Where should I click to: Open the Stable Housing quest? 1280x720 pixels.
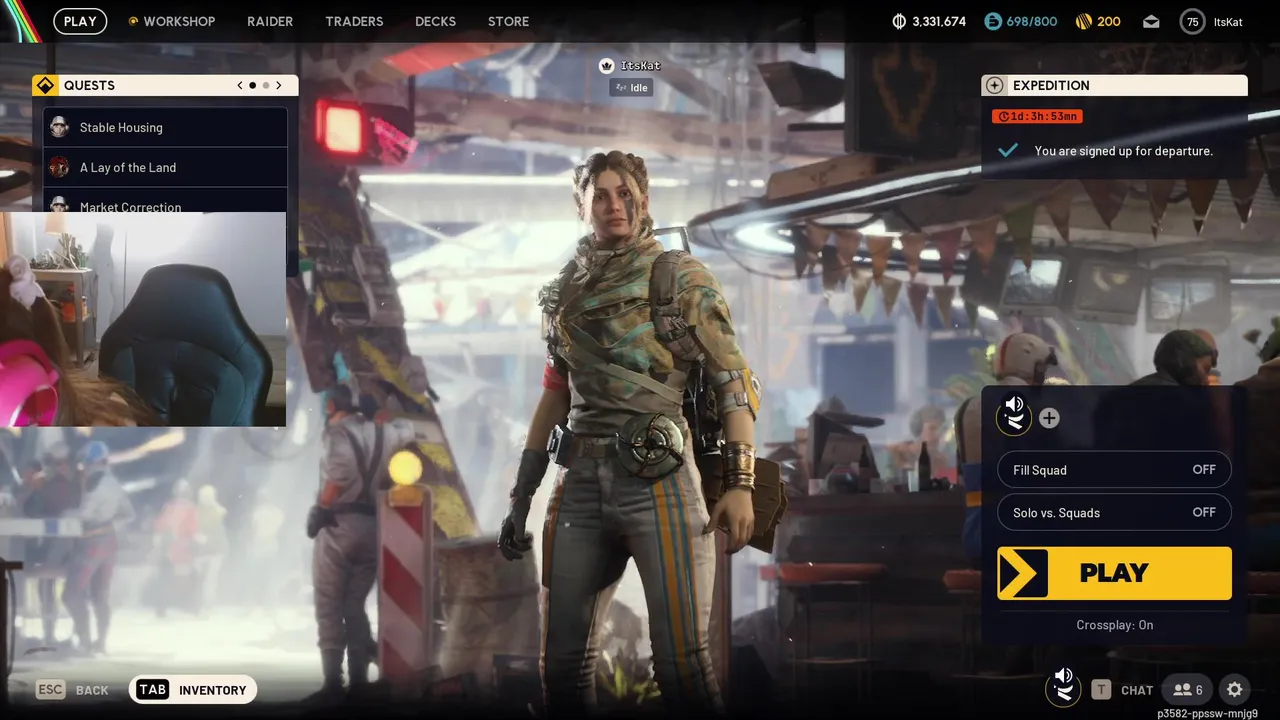(x=165, y=127)
